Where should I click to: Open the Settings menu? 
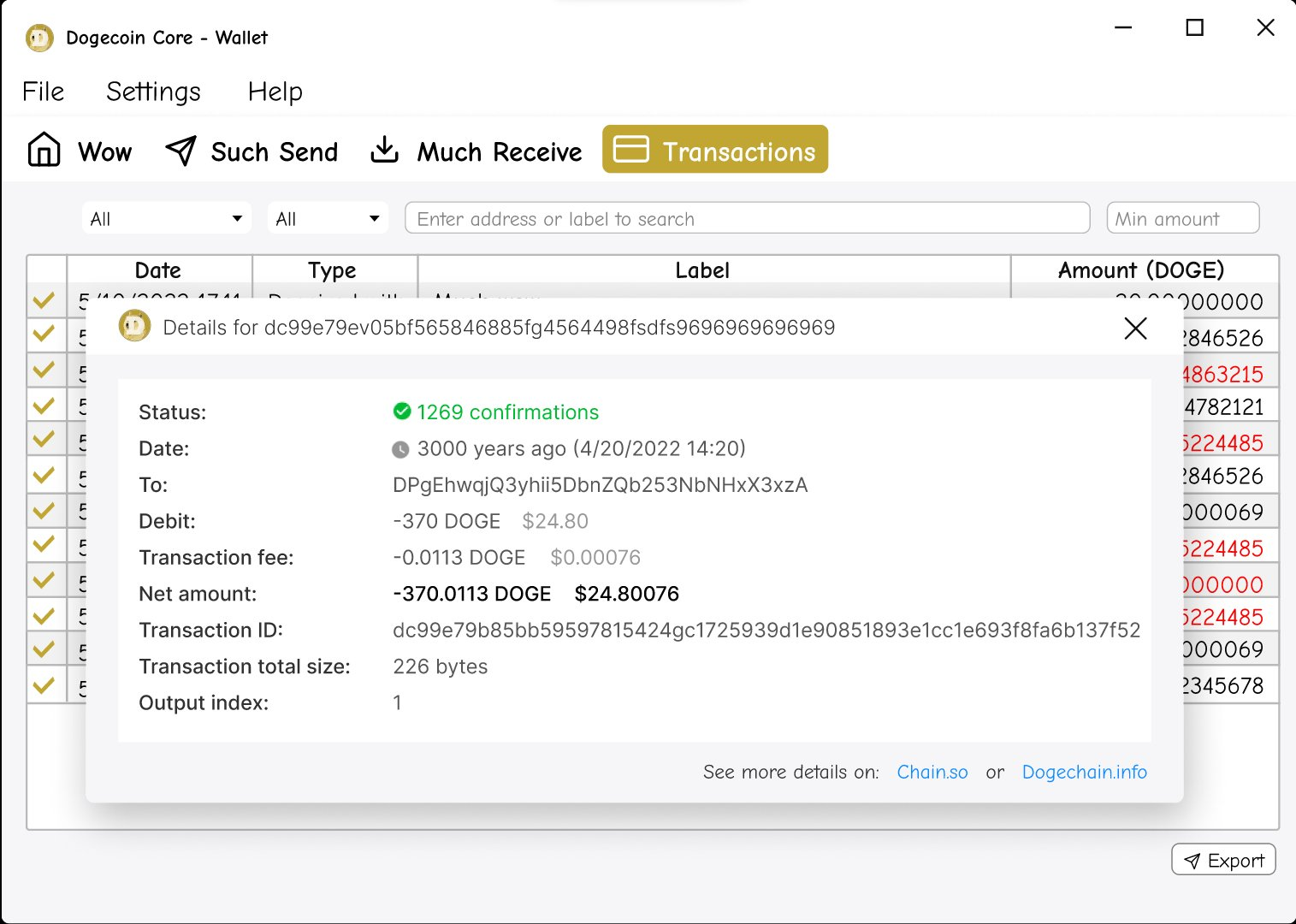pos(153,92)
